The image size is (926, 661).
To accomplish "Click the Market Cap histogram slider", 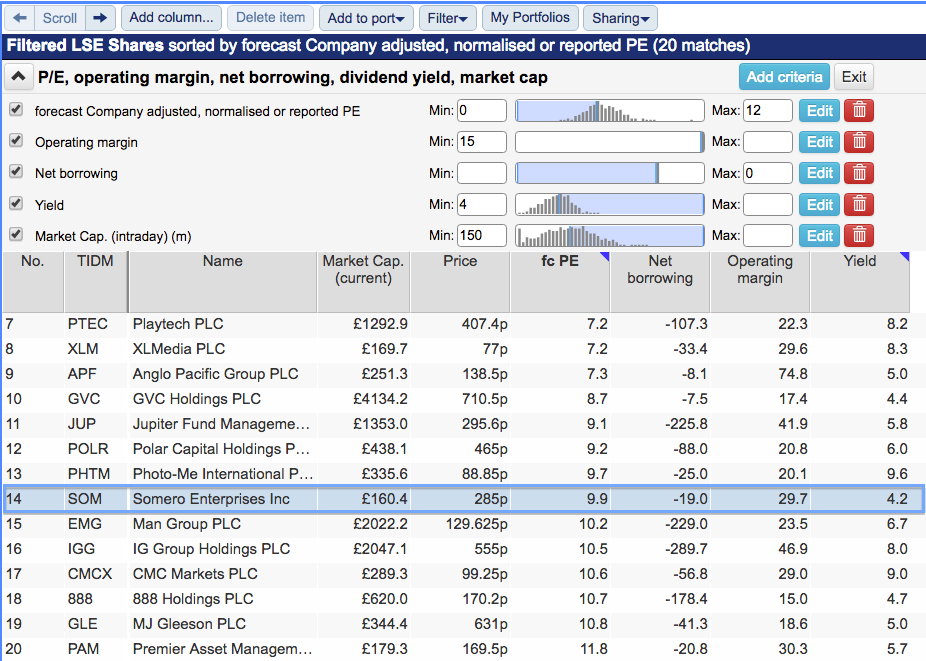I will point(609,236).
